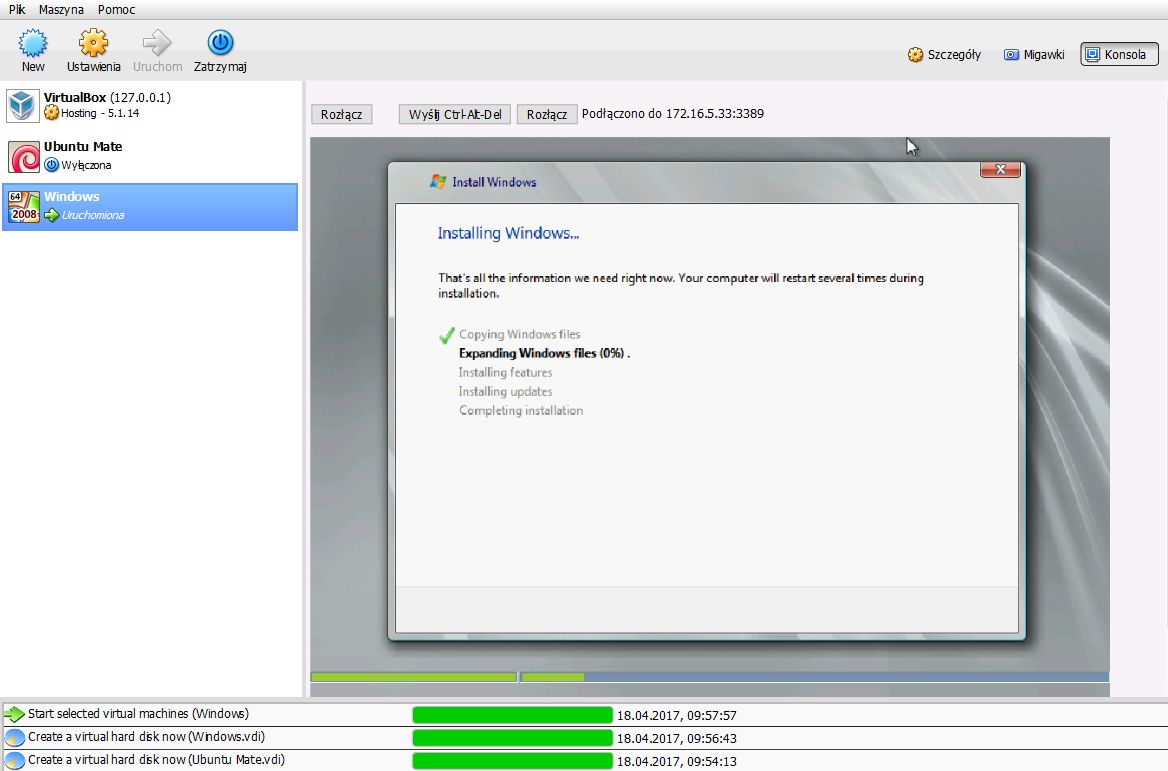Click the green checkmark beside Copying Windows files
This screenshot has height=771, width=1168.
447,336
